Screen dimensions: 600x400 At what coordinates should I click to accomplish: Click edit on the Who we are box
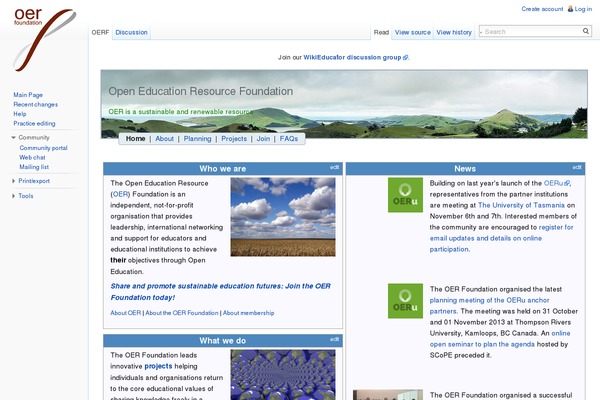(x=334, y=167)
